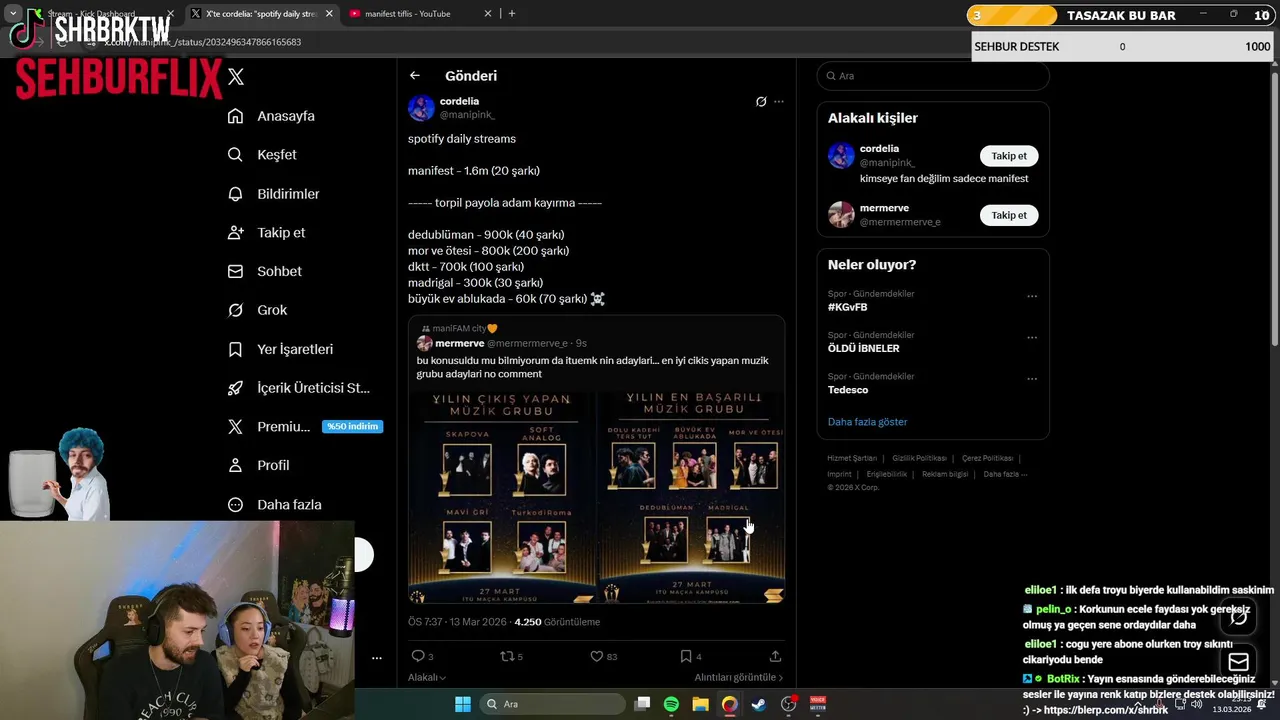The width and height of the screenshot is (1280, 720).
Task: Click the browser address bar URL
Action: (x=201, y=42)
